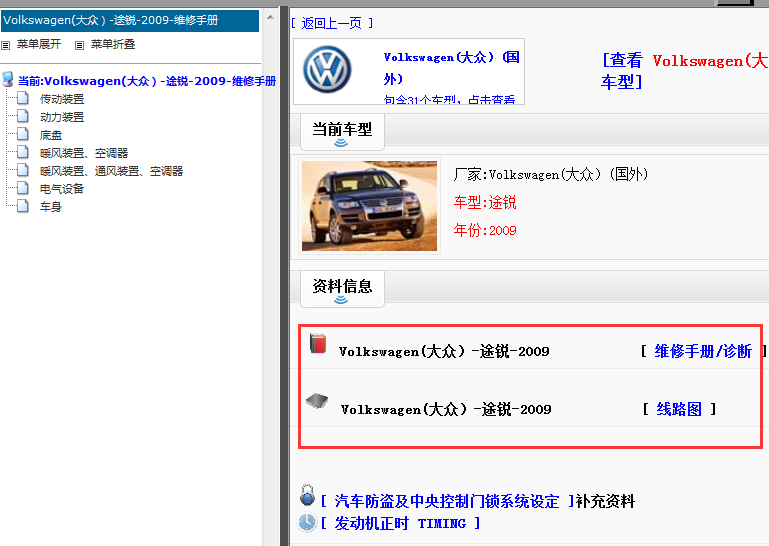Click the text 厂家:Volkswagen(大众)(国外)

pyautogui.click(x=551, y=174)
